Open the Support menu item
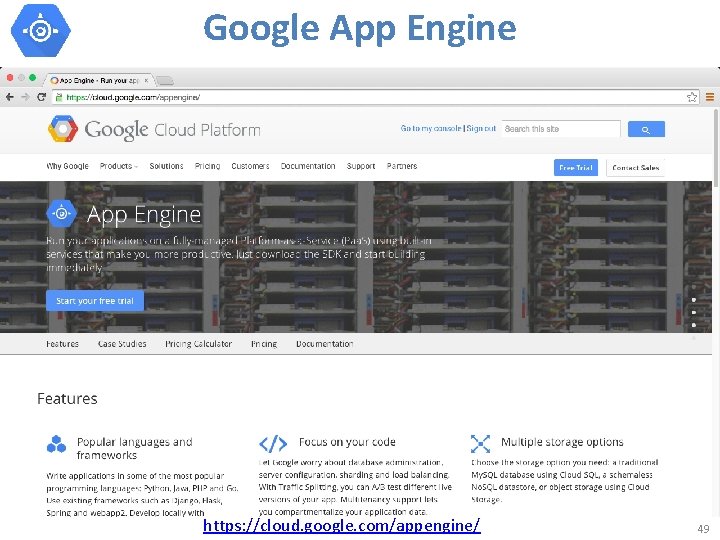Image resolution: width=720 pixels, height=540 pixels. [x=361, y=166]
